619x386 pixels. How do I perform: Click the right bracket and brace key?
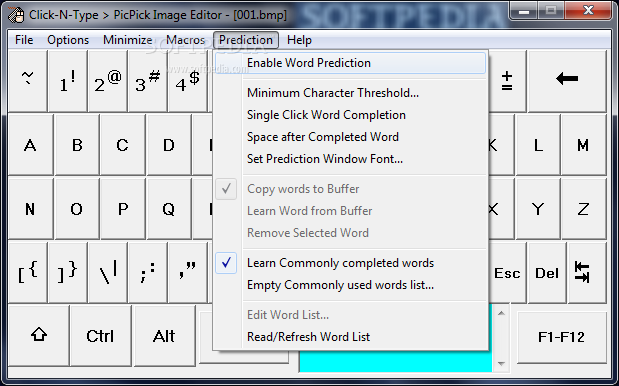point(68,272)
